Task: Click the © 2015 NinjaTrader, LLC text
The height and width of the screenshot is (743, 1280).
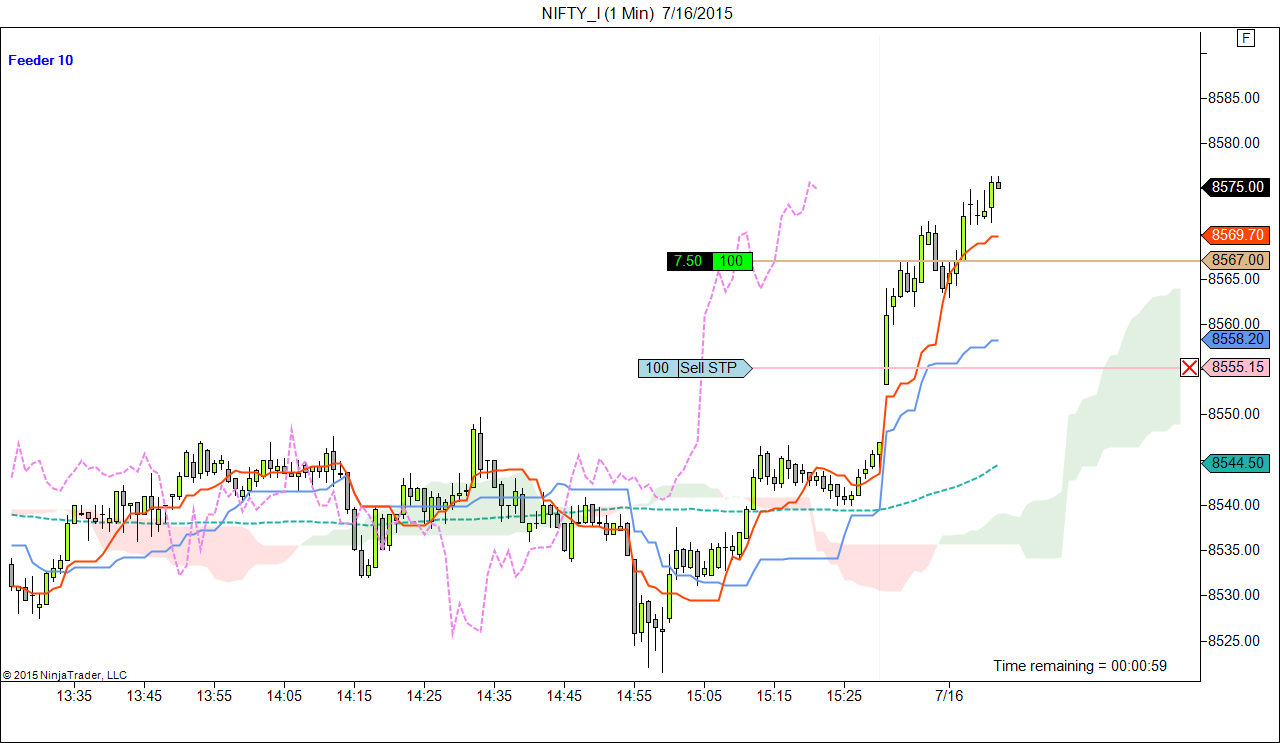Action: 65,675
